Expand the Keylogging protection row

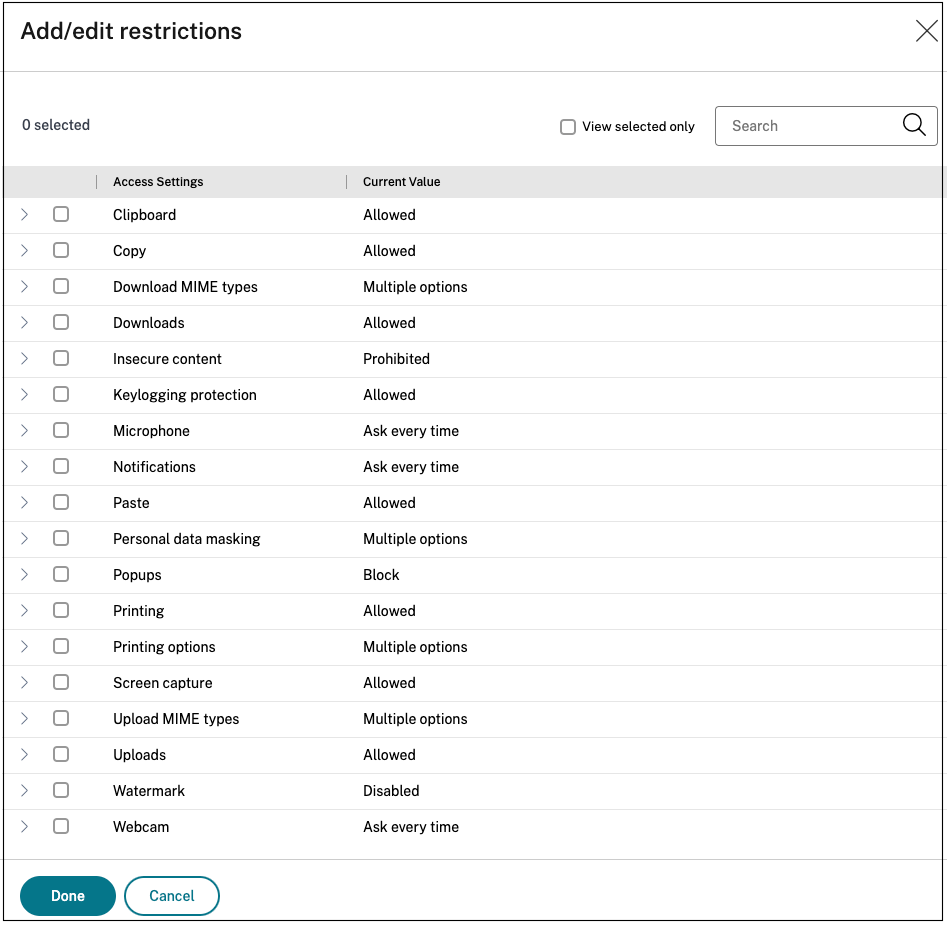[x=25, y=394]
